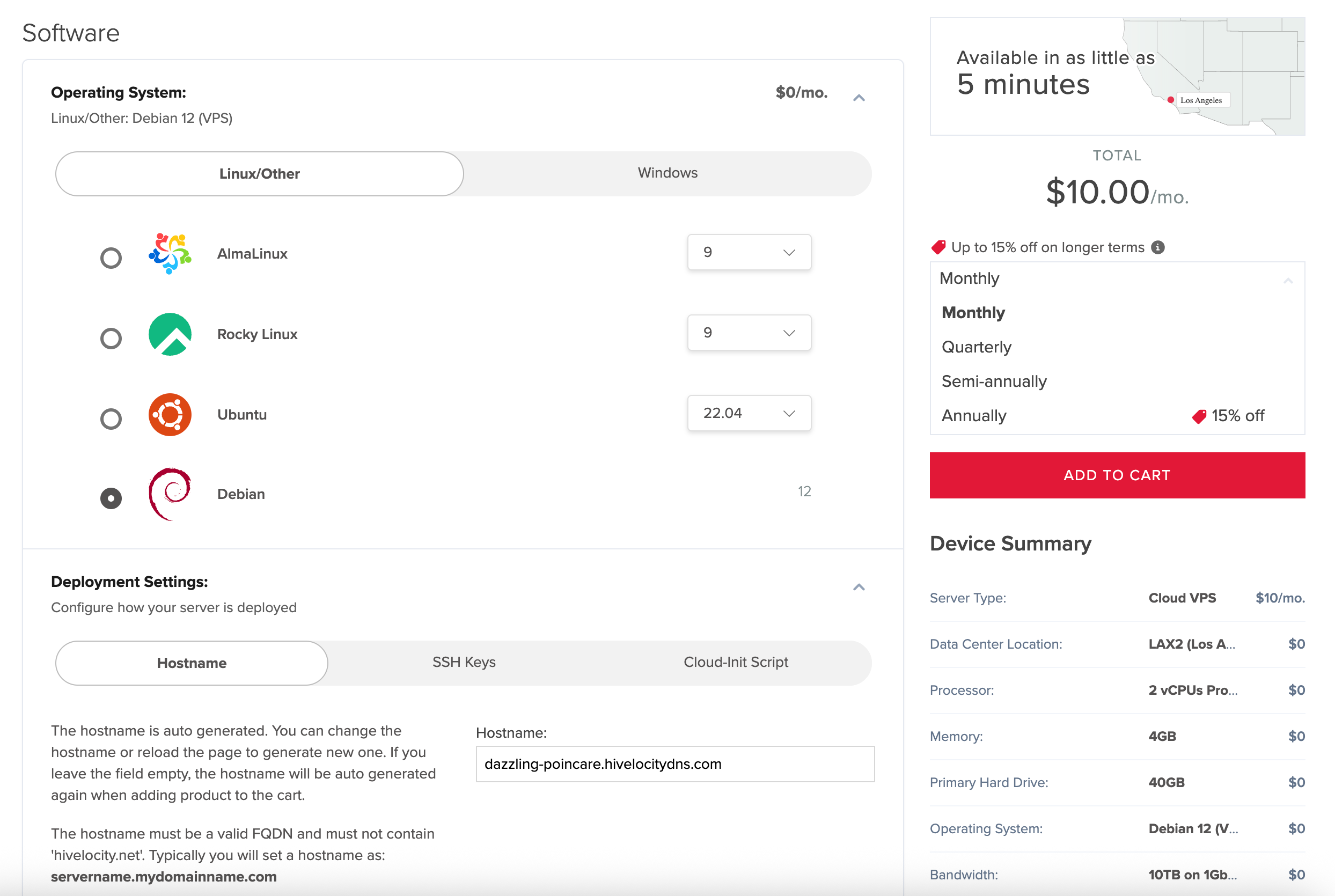The image size is (1335, 896).
Task: Open the Hostname deployment tab
Action: click(x=192, y=663)
